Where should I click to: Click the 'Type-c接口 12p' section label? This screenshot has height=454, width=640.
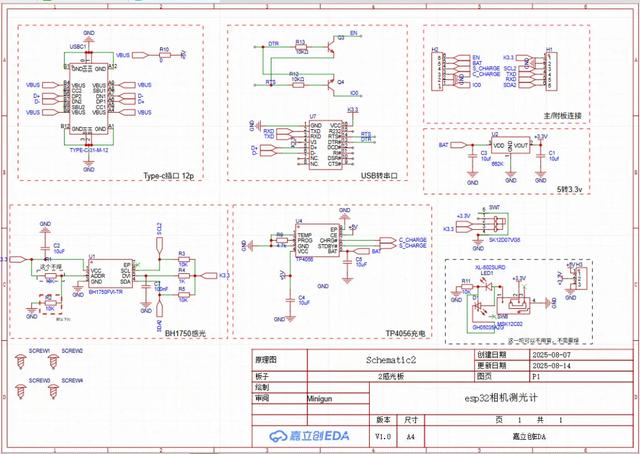[x=168, y=176]
